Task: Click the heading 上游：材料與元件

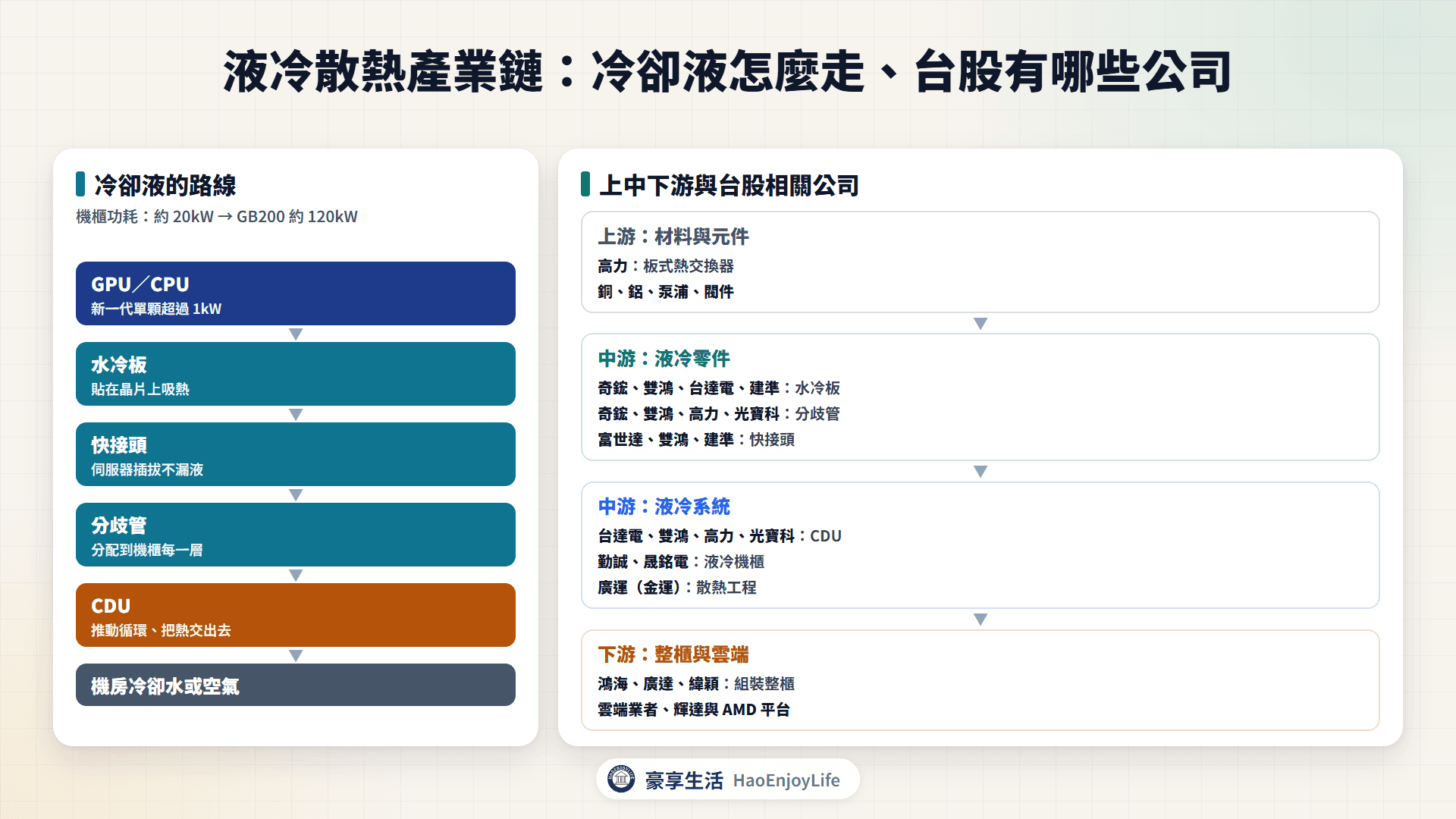Action: tap(673, 237)
